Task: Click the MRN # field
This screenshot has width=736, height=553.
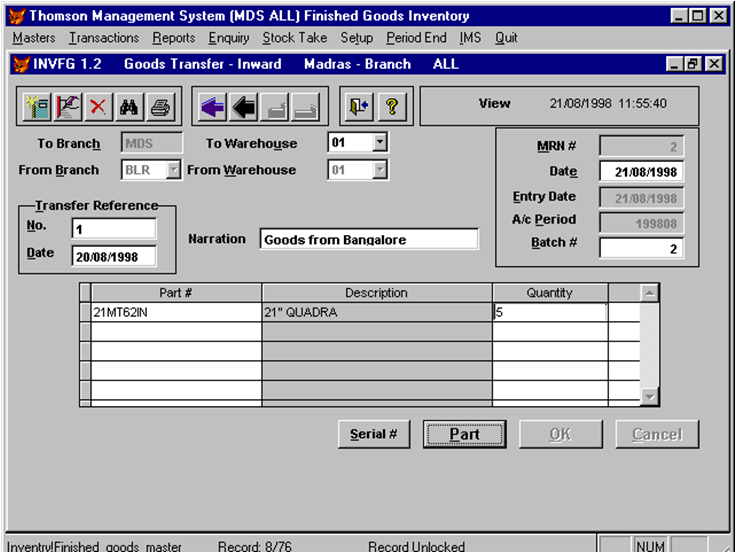Action: pyautogui.click(x=641, y=146)
